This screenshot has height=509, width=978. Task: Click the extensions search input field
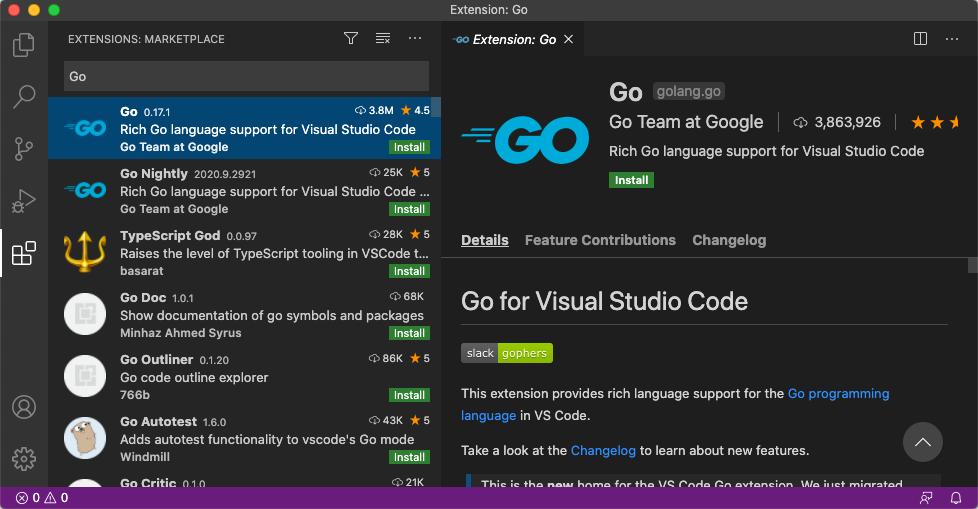click(x=246, y=76)
